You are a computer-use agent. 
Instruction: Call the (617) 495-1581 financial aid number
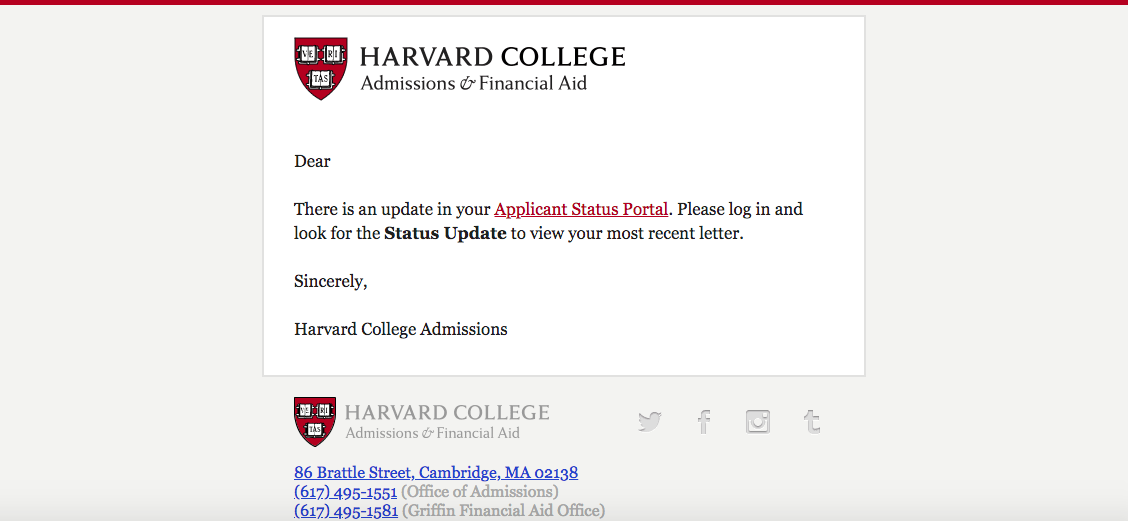(x=346, y=511)
